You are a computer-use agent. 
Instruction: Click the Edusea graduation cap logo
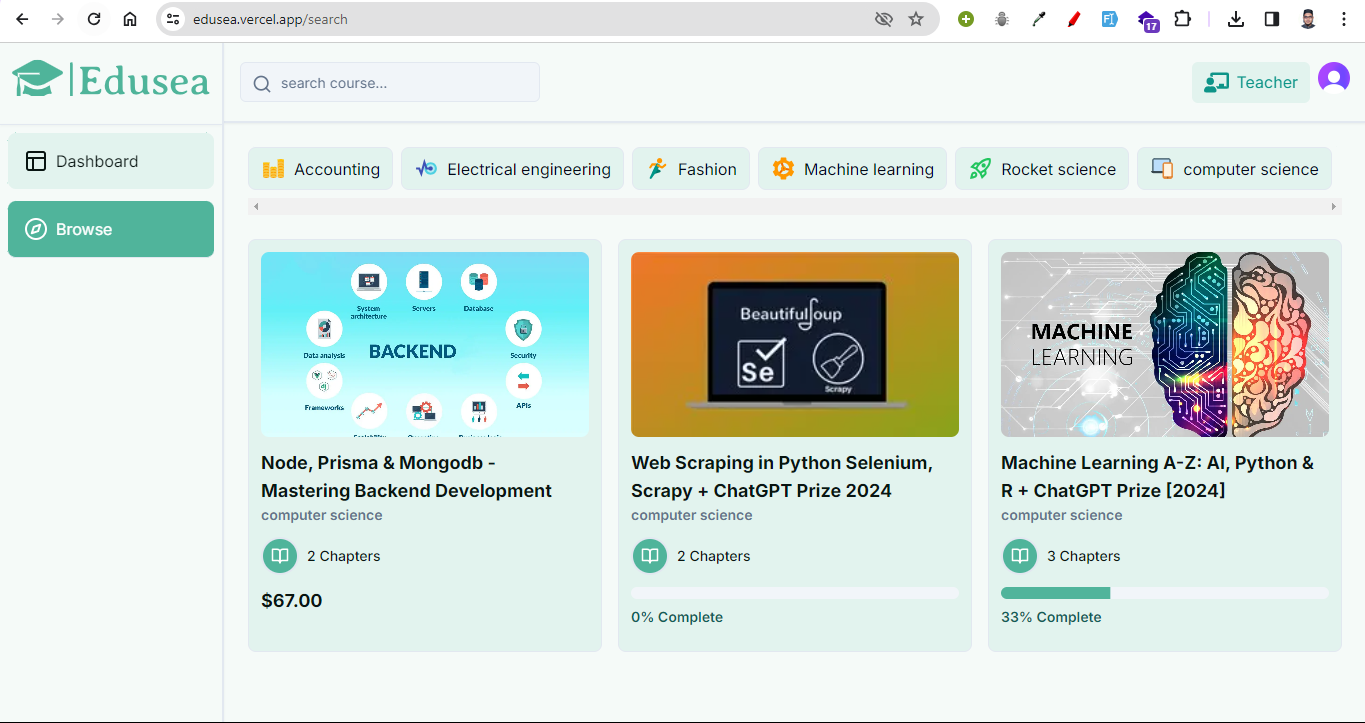[x=37, y=79]
